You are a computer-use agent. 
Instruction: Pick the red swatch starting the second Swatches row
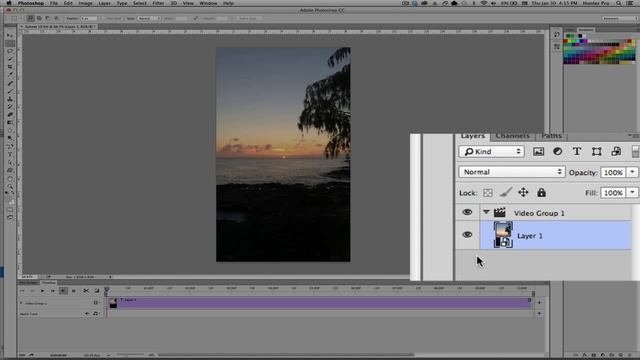(x=565, y=41)
